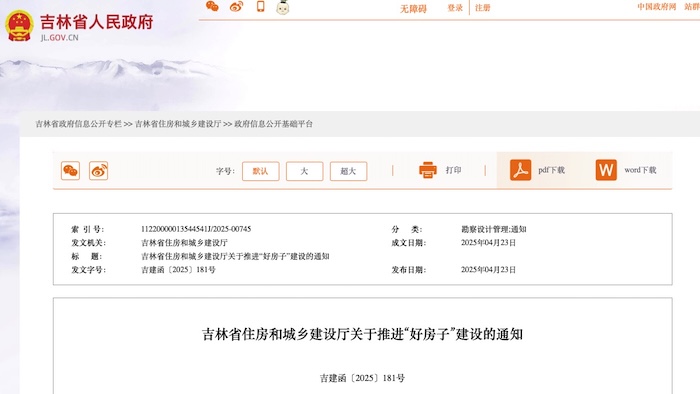Screen dimensions: 700x394
Task: Select the 默认 font size button
Action: 261,171
